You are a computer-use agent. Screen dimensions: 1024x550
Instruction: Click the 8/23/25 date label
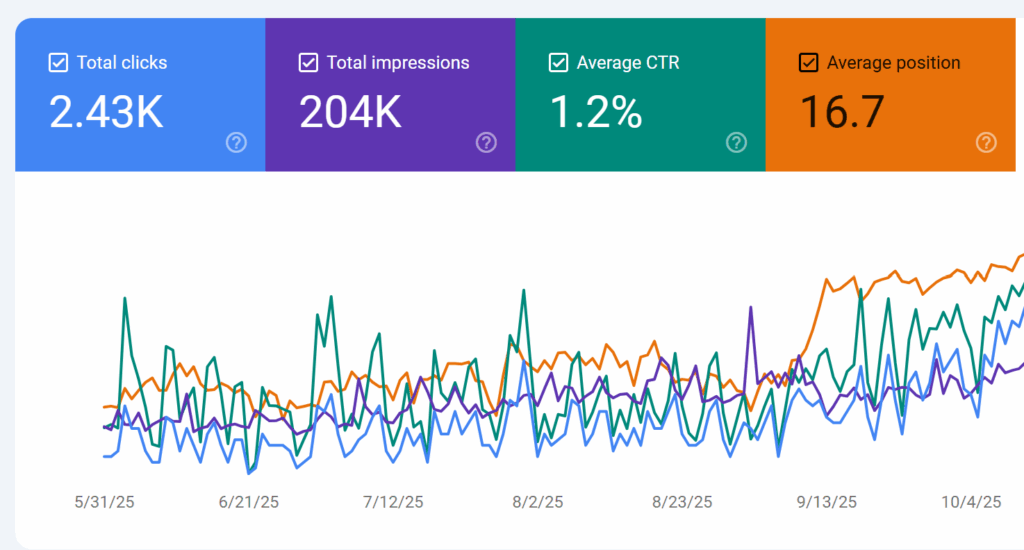[682, 502]
